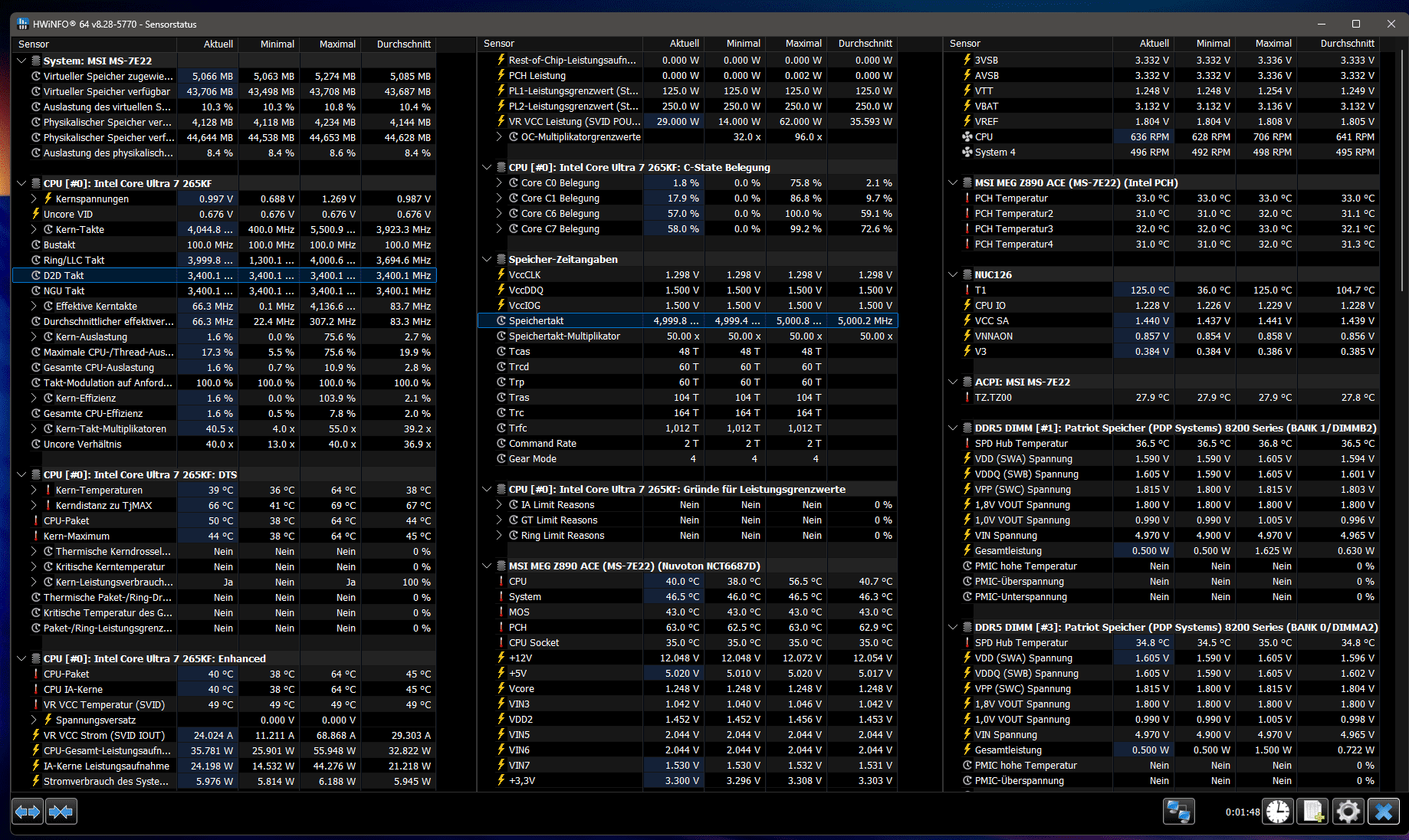
Task: Click the clock icon beside Command Rate
Action: click(501, 443)
